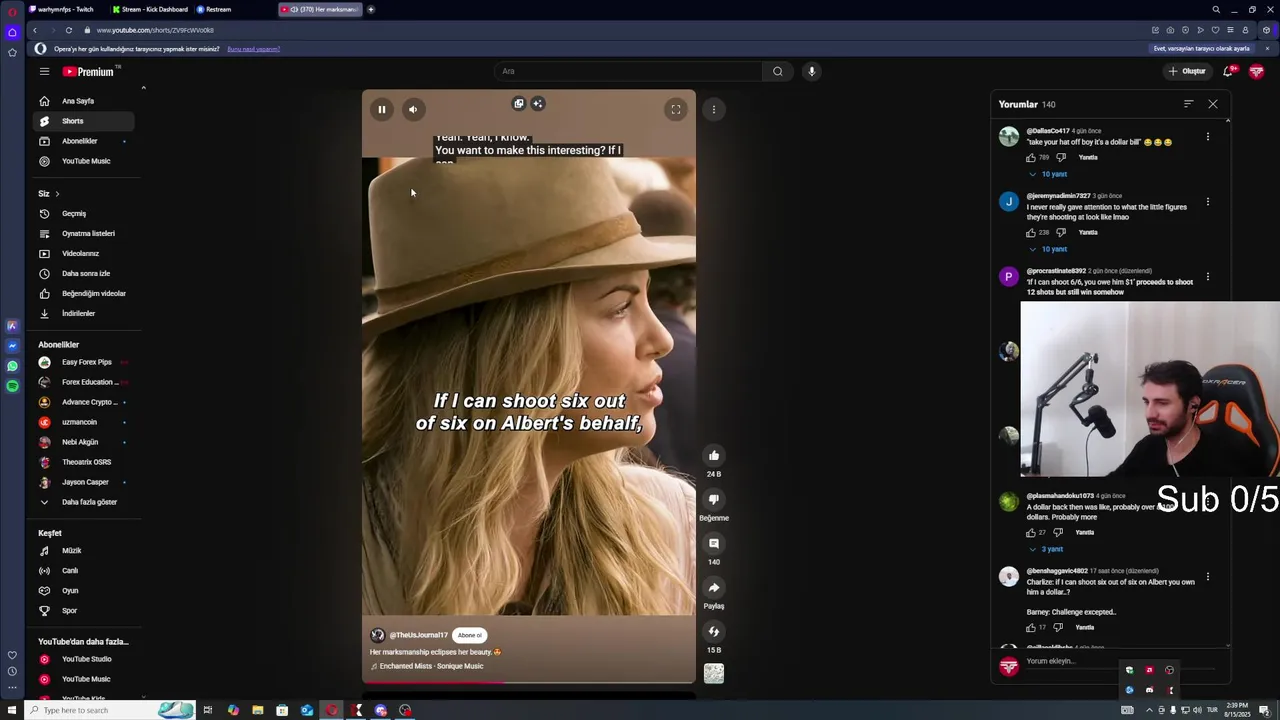Go to YouTube Premium home logo
Screen dimensions: 1280x720
point(89,71)
